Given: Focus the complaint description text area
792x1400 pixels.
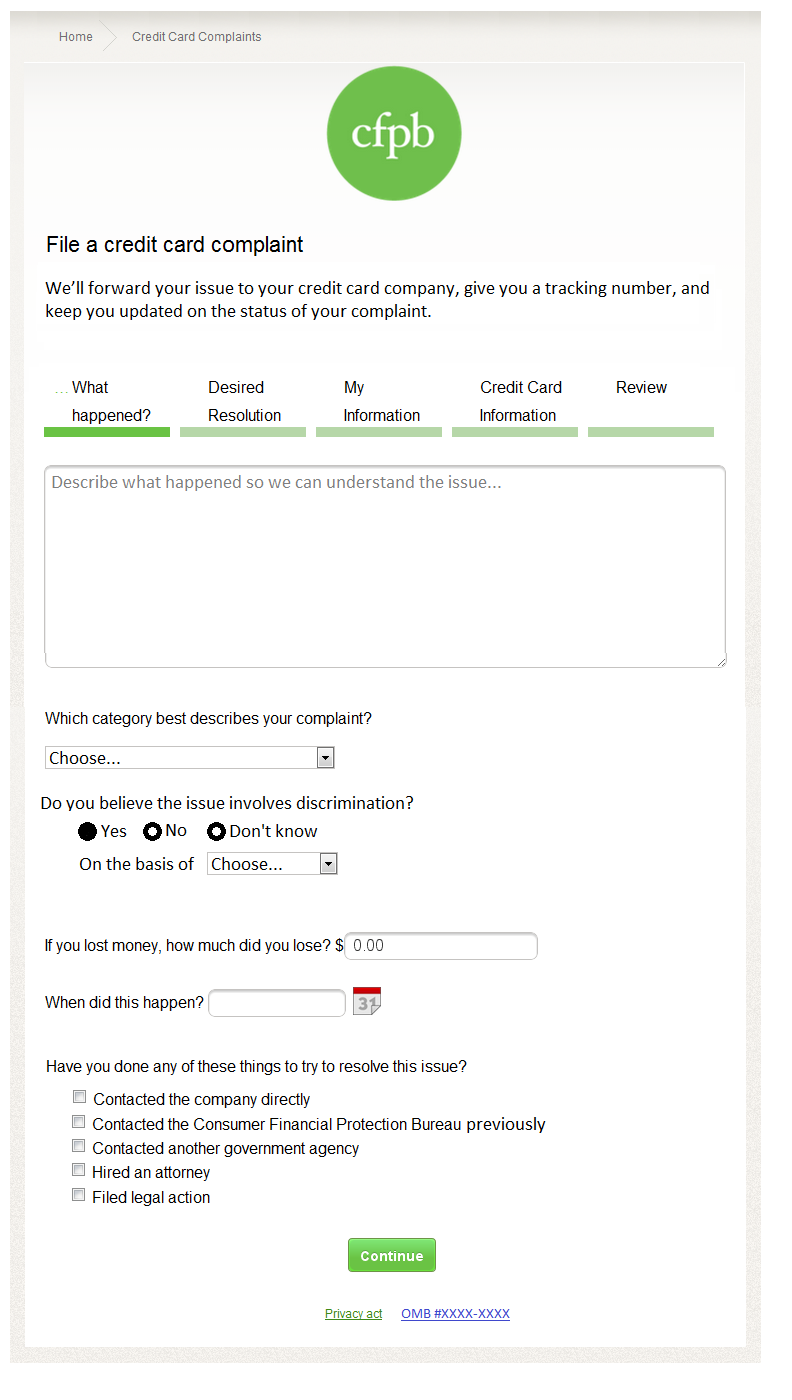Looking at the screenshot, I should click(x=385, y=566).
